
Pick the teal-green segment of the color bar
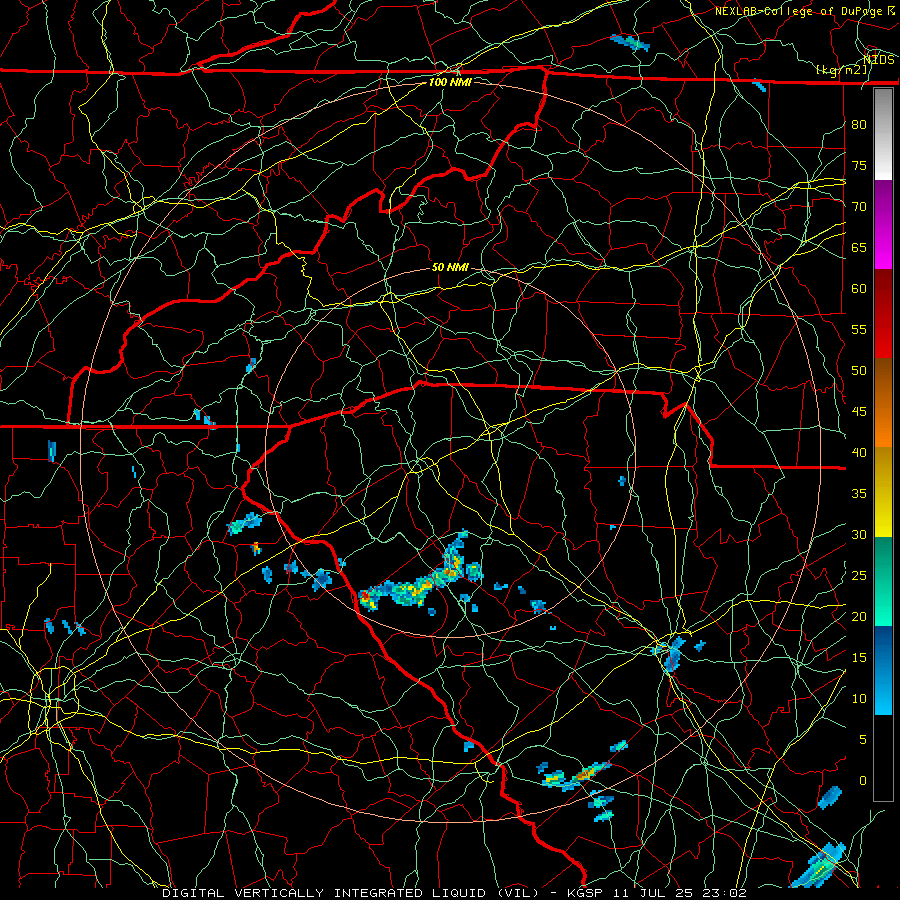tap(883, 581)
